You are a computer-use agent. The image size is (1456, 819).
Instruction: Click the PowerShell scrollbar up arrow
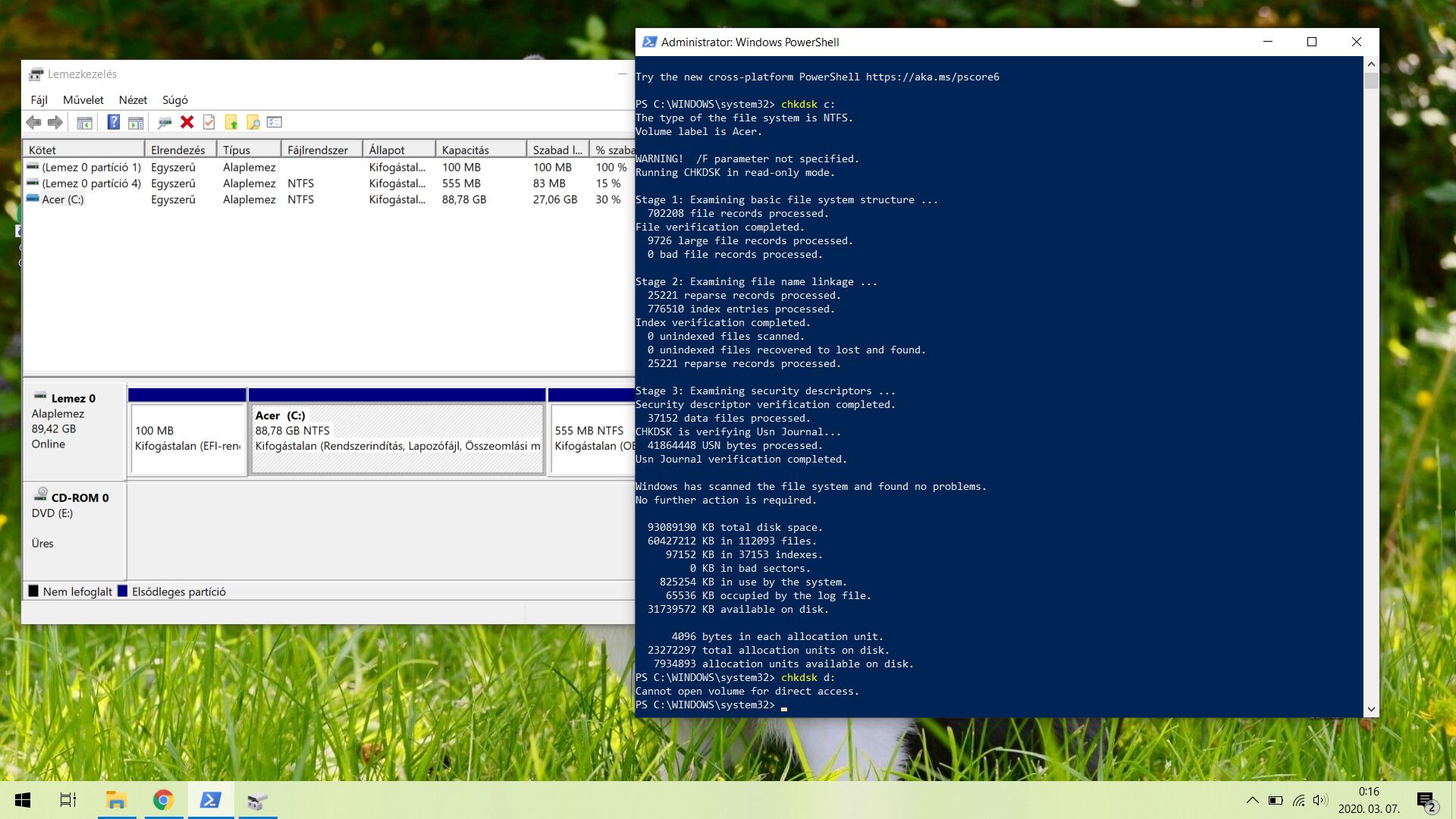click(x=1371, y=64)
